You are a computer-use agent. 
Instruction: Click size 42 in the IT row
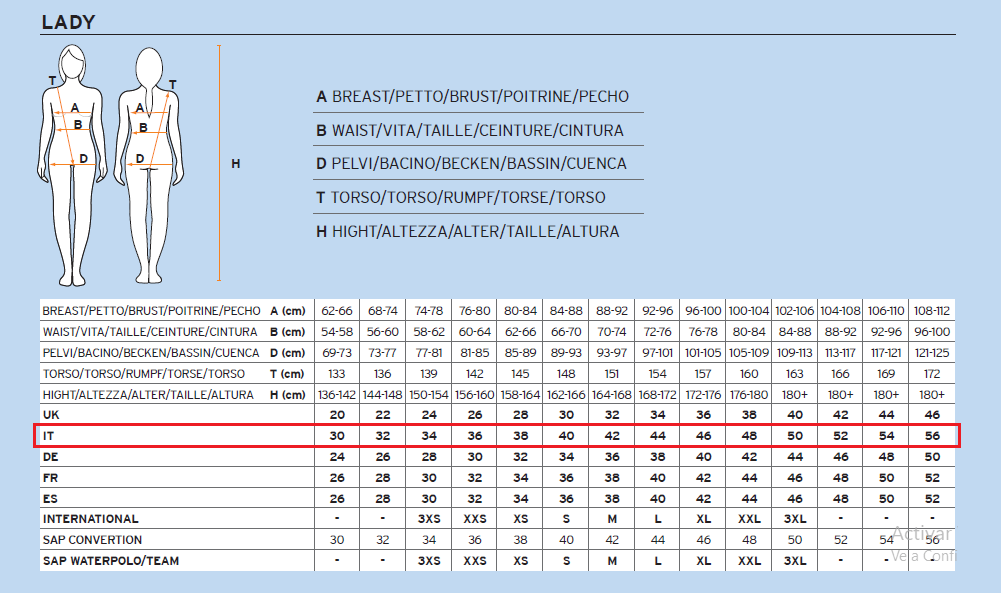click(x=612, y=435)
